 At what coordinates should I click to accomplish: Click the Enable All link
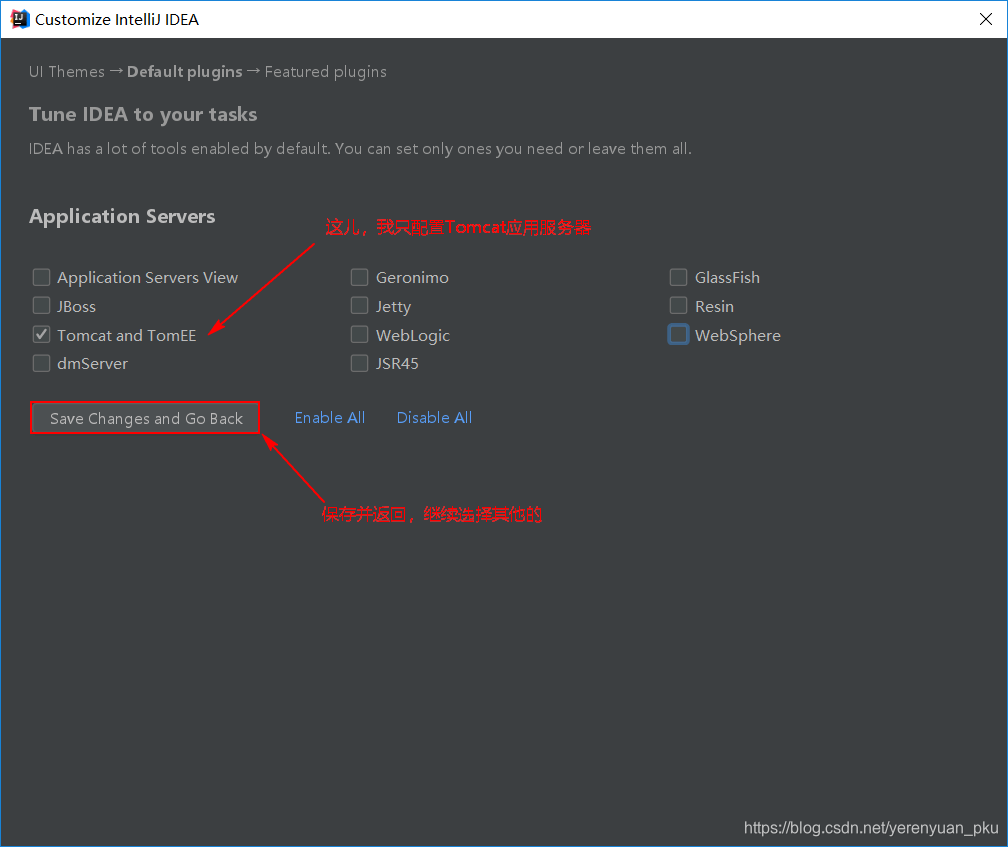tap(330, 418)
